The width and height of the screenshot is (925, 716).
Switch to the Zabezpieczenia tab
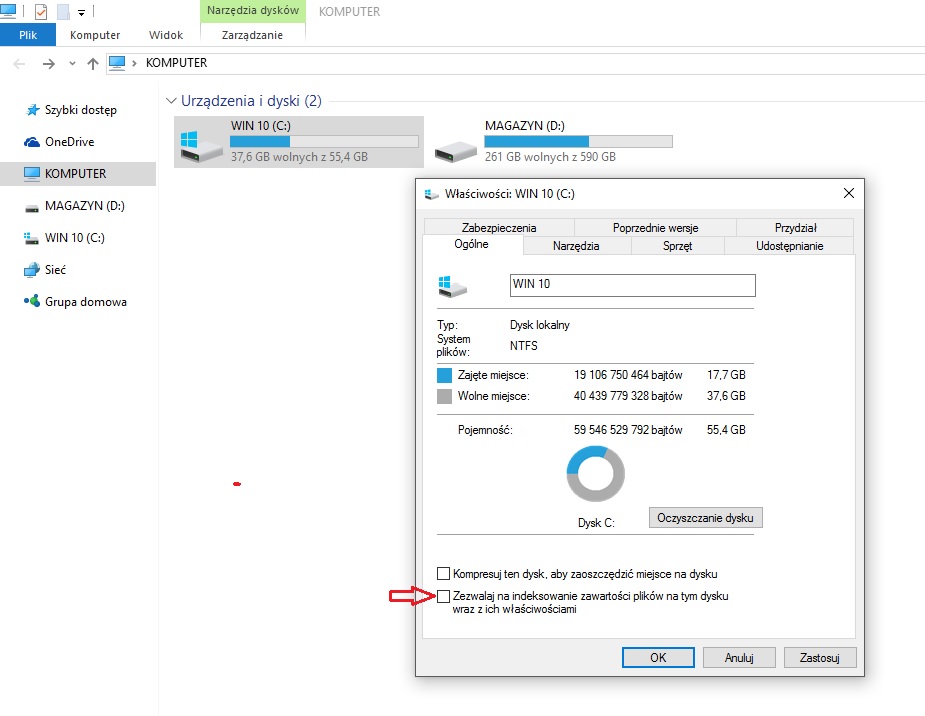click(499, 228)
